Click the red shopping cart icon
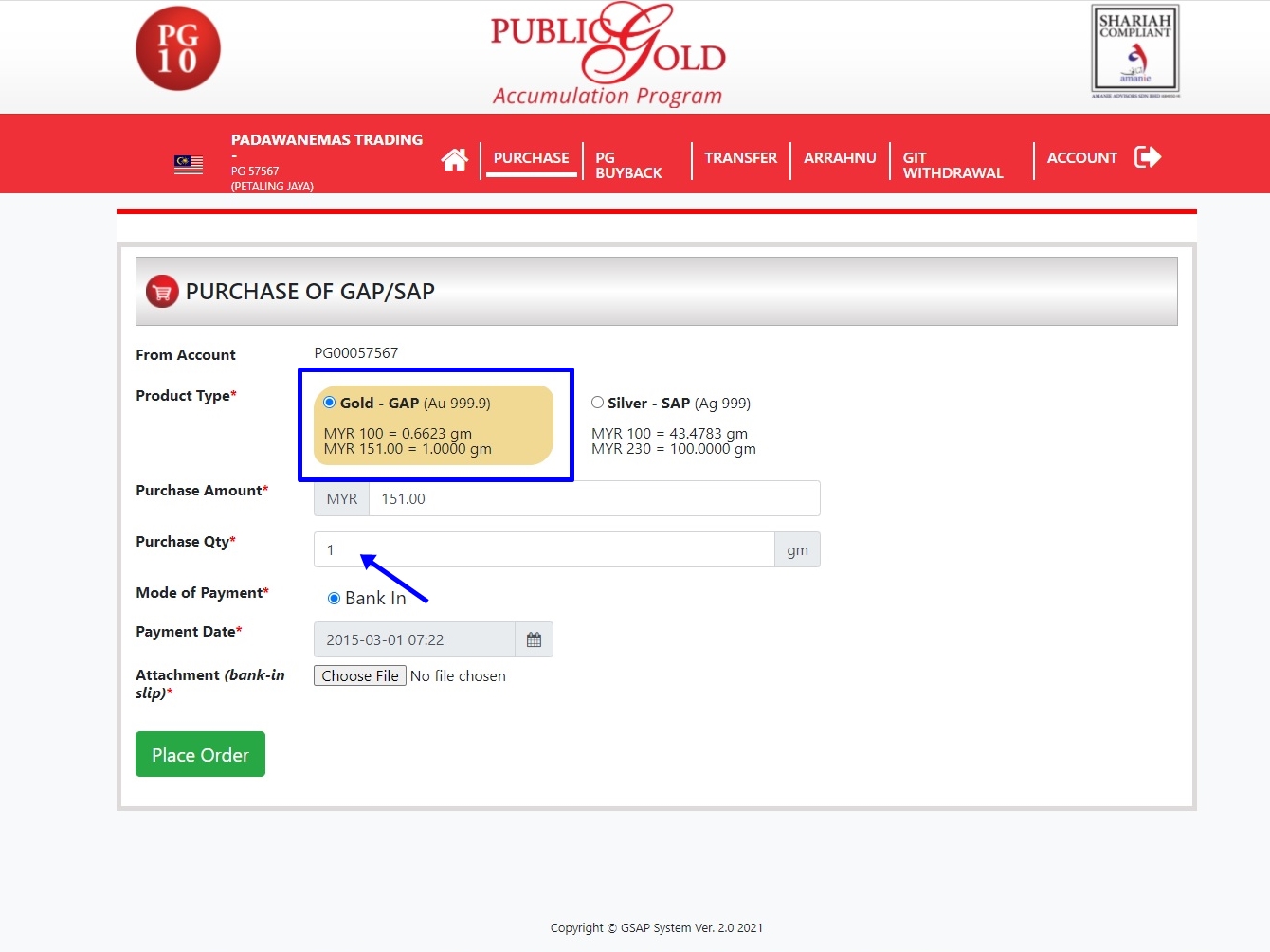 point(162,292)
